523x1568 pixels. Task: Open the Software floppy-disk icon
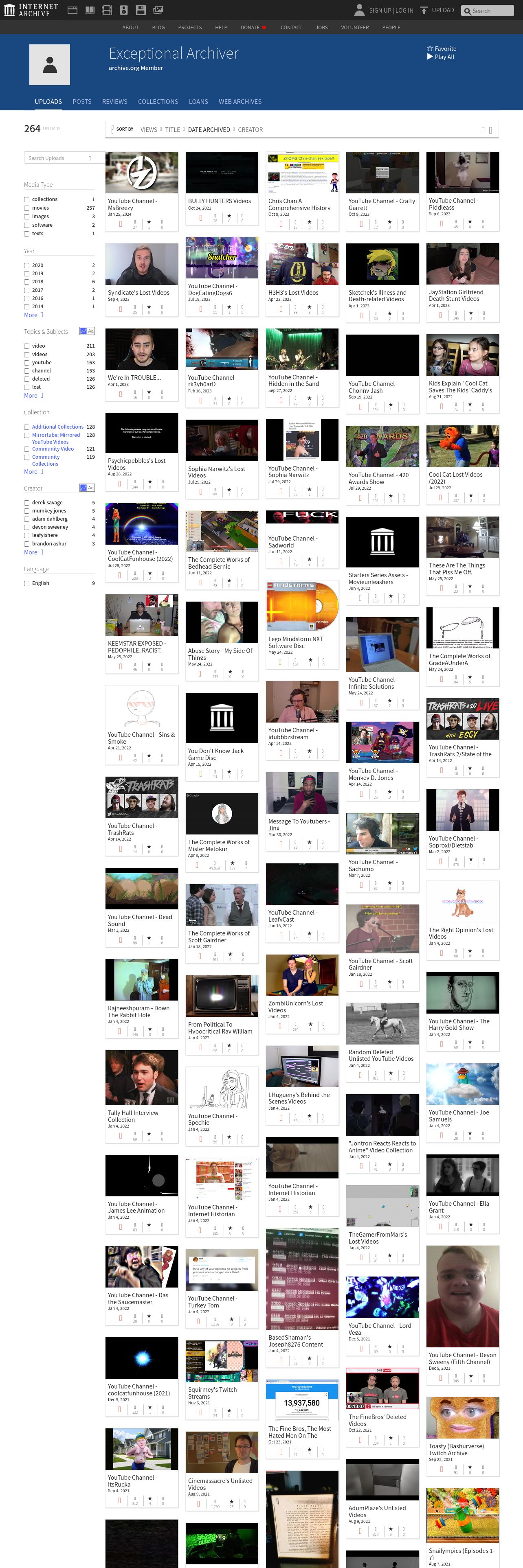point(141,10)
